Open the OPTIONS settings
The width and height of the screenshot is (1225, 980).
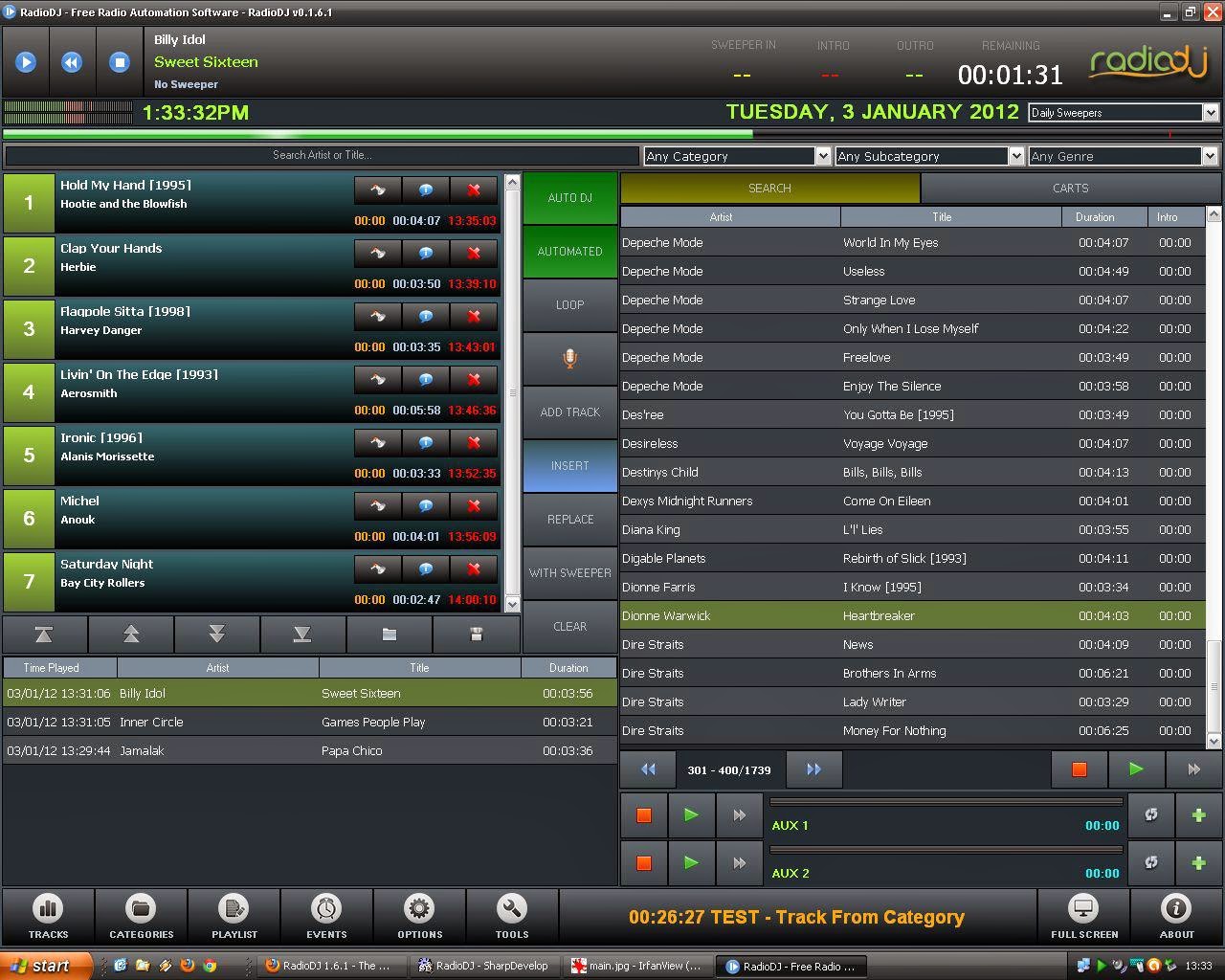[419, 916]
